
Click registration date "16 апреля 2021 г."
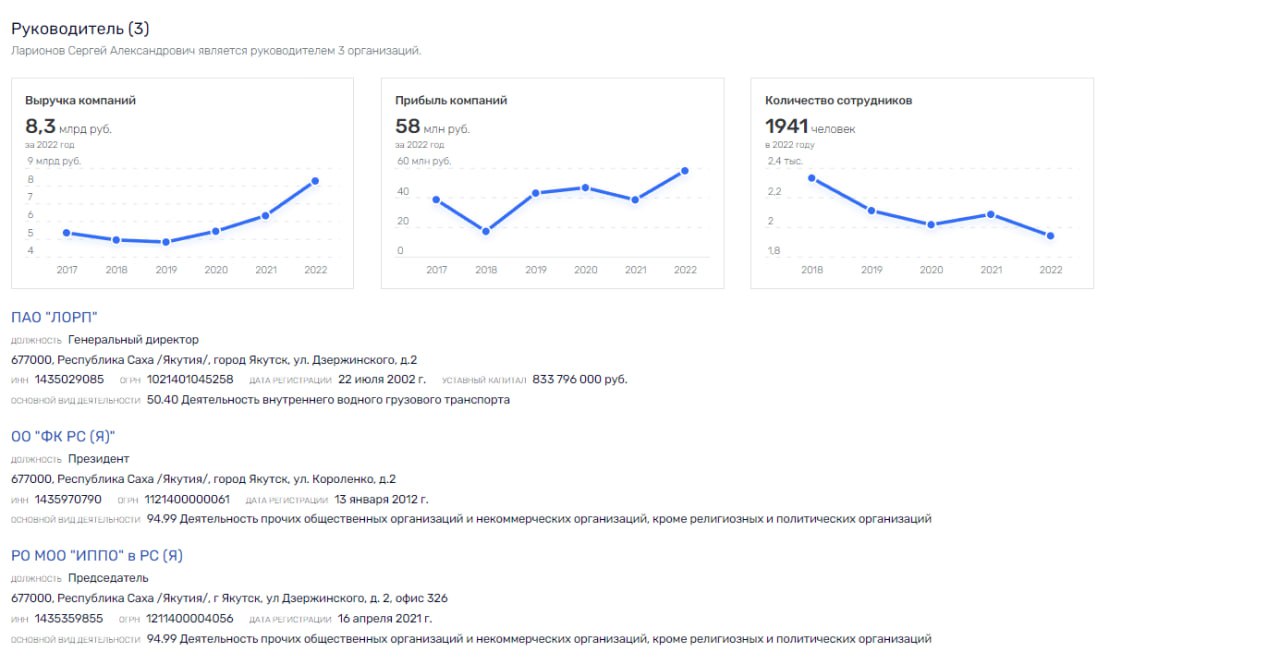[385, 618]
